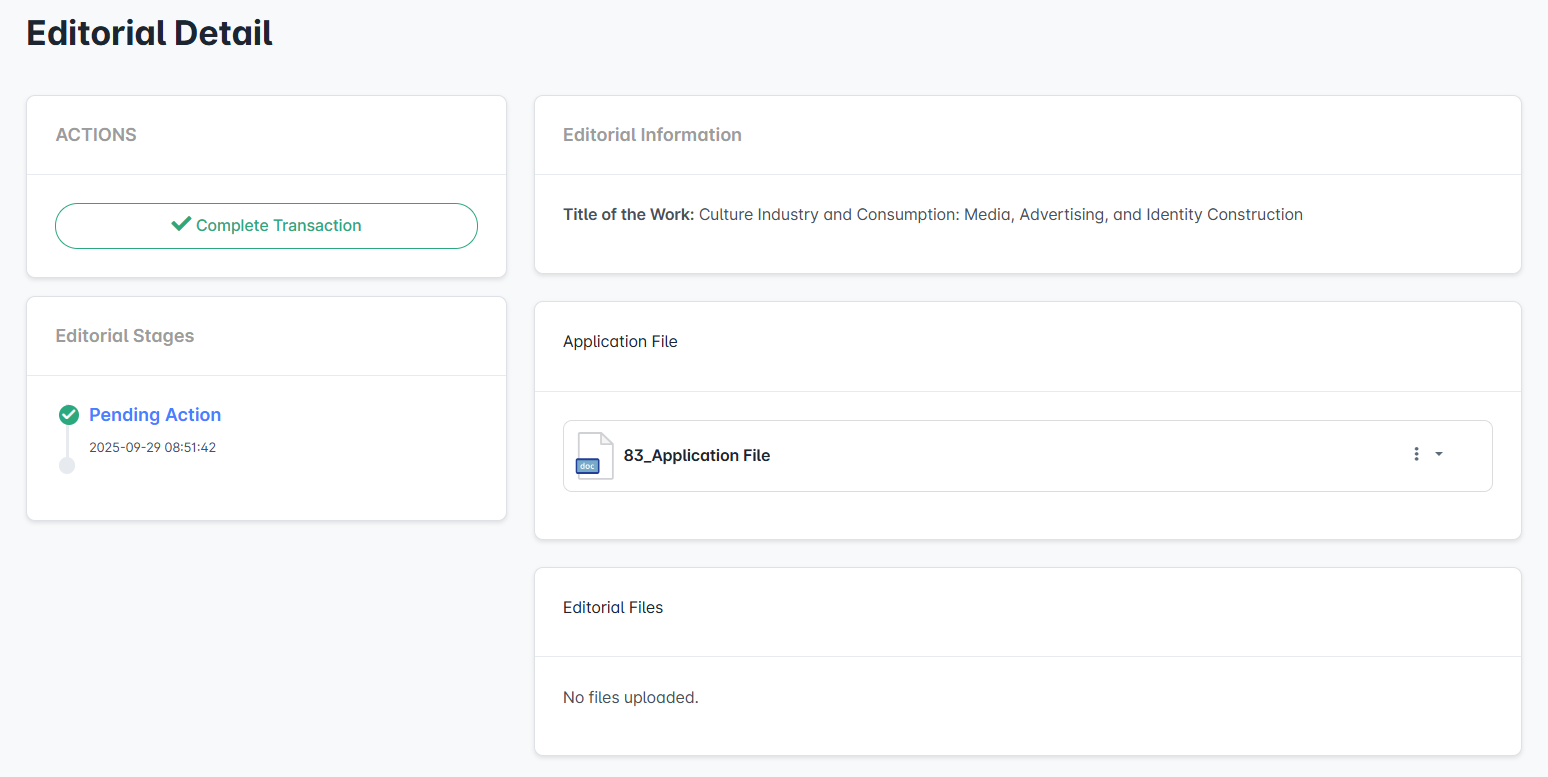The height and width of the screenshot is (777, 1548).
Task: Open the 83_Application File name
Action: coord(697,456)
